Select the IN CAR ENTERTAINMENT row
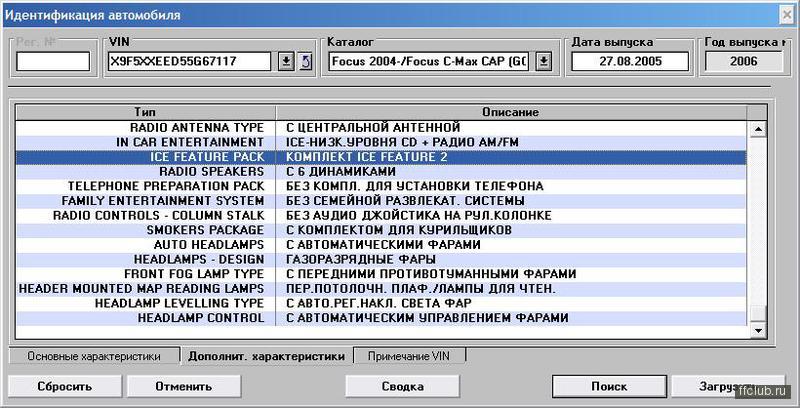 pyautogui.click(x=381, y=142)
